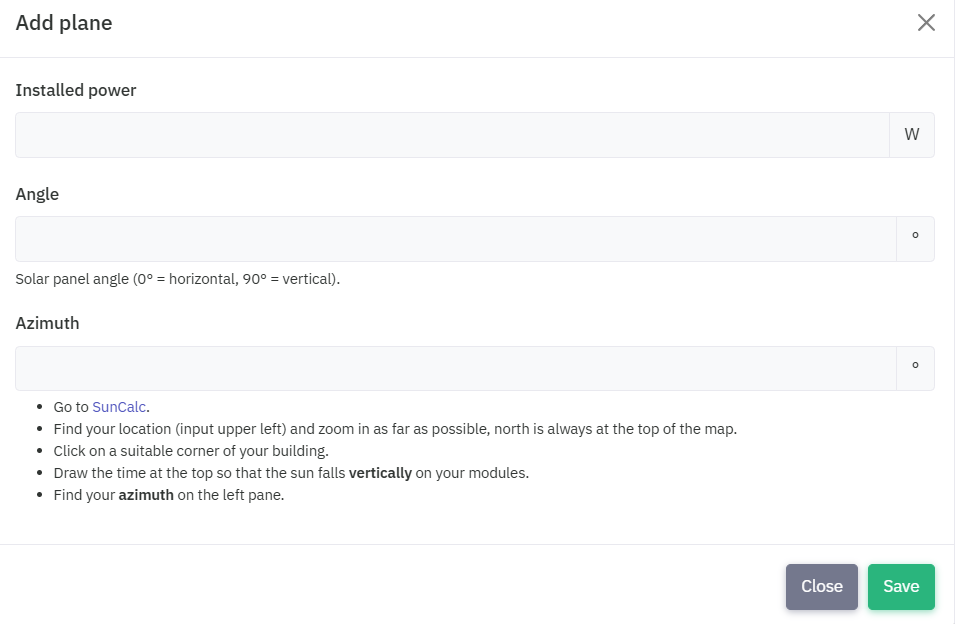This screenshot has width=955, height=624.
Task: Click the suitable corner of your building instruction
Action: [x=191, y=450]
